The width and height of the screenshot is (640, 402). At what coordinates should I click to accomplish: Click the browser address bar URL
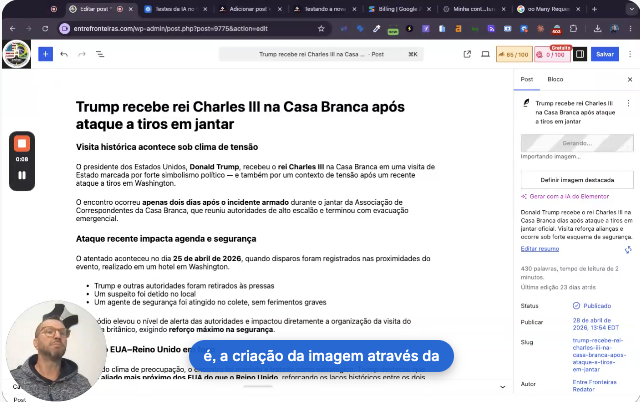(x=171, y=29)
